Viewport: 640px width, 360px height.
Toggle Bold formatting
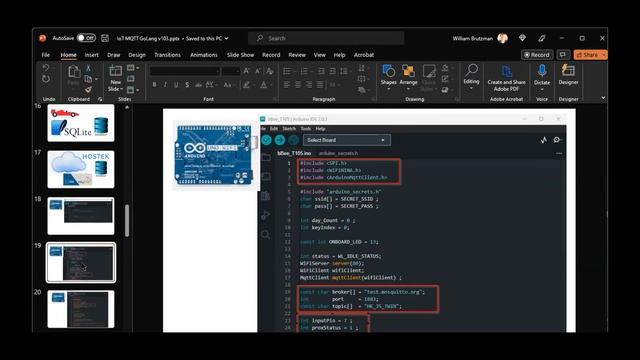click(x=154, y=85)
